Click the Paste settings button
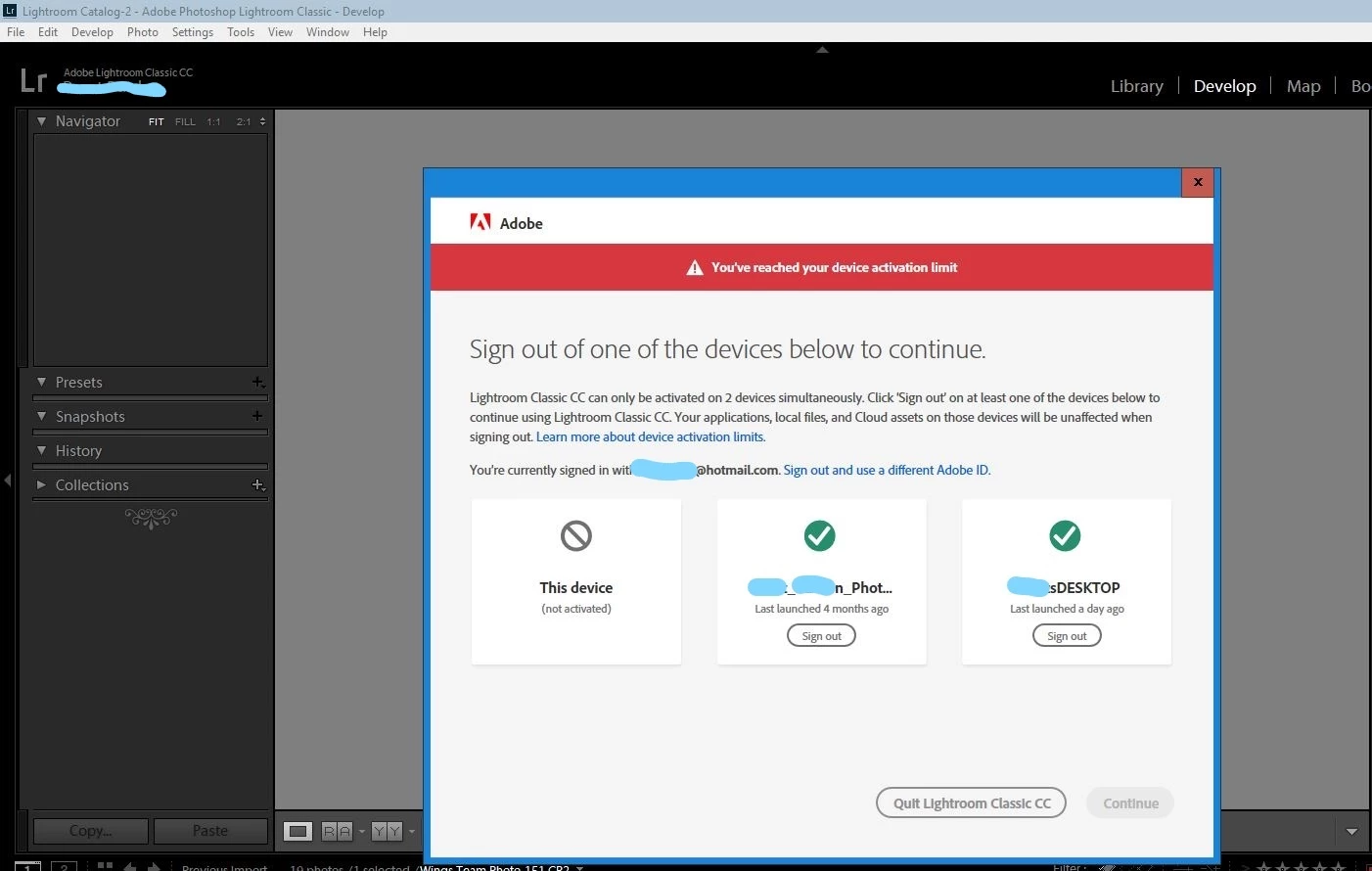Screen dimensions: 1372x871 point(210,831)
